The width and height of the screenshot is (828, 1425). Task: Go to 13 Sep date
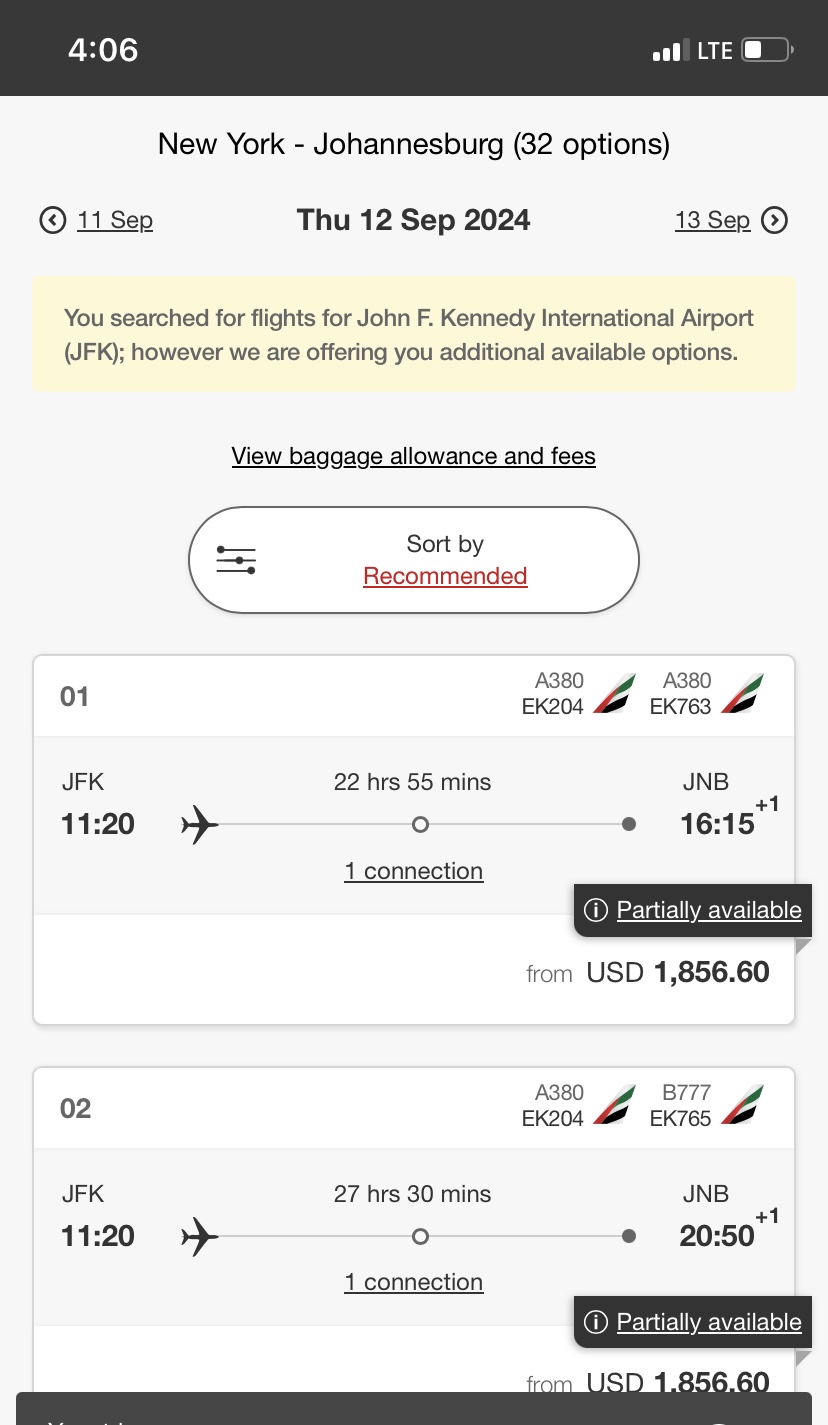[712, 220]
